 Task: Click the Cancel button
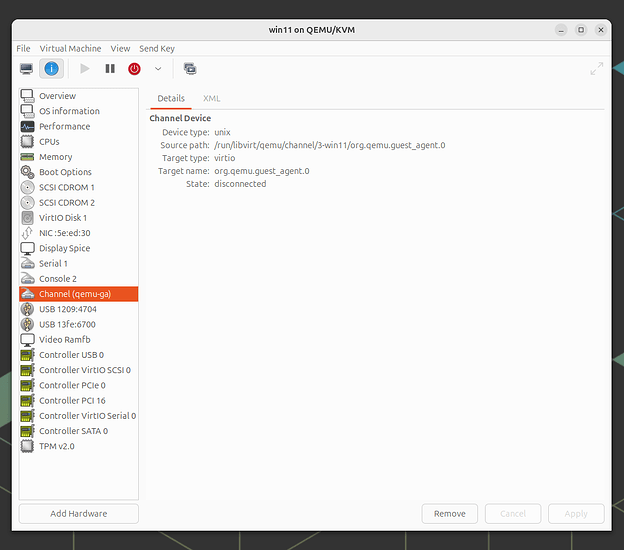pyautogui.click(x=513, y=513)
